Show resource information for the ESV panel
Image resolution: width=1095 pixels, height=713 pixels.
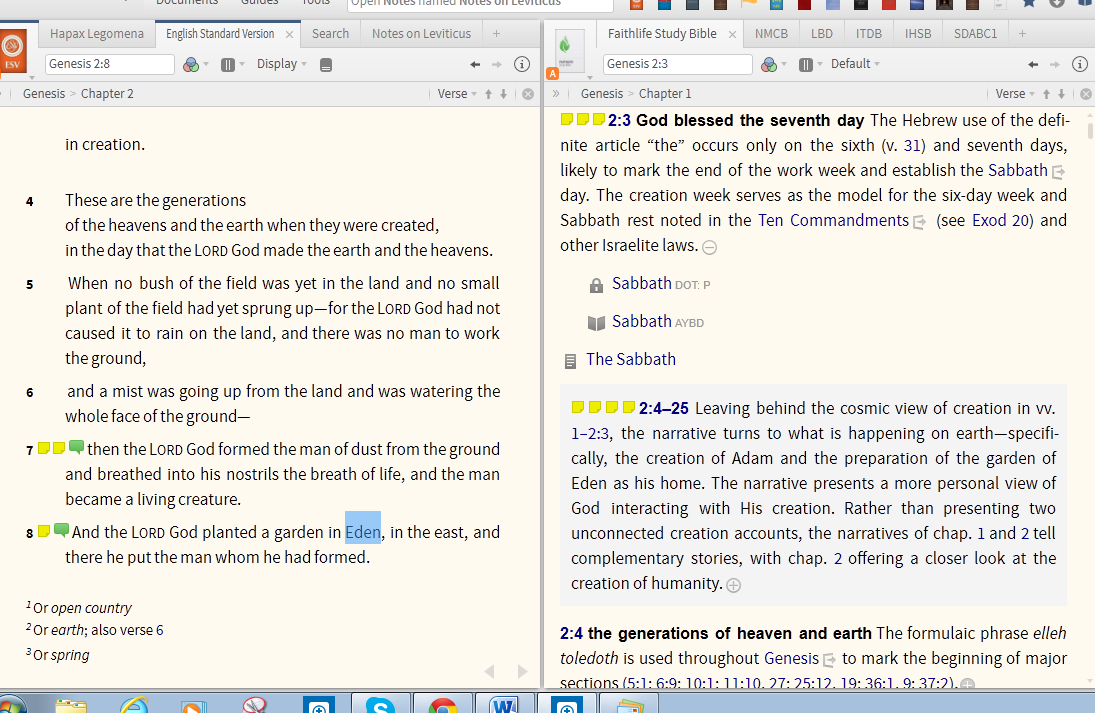522,64
